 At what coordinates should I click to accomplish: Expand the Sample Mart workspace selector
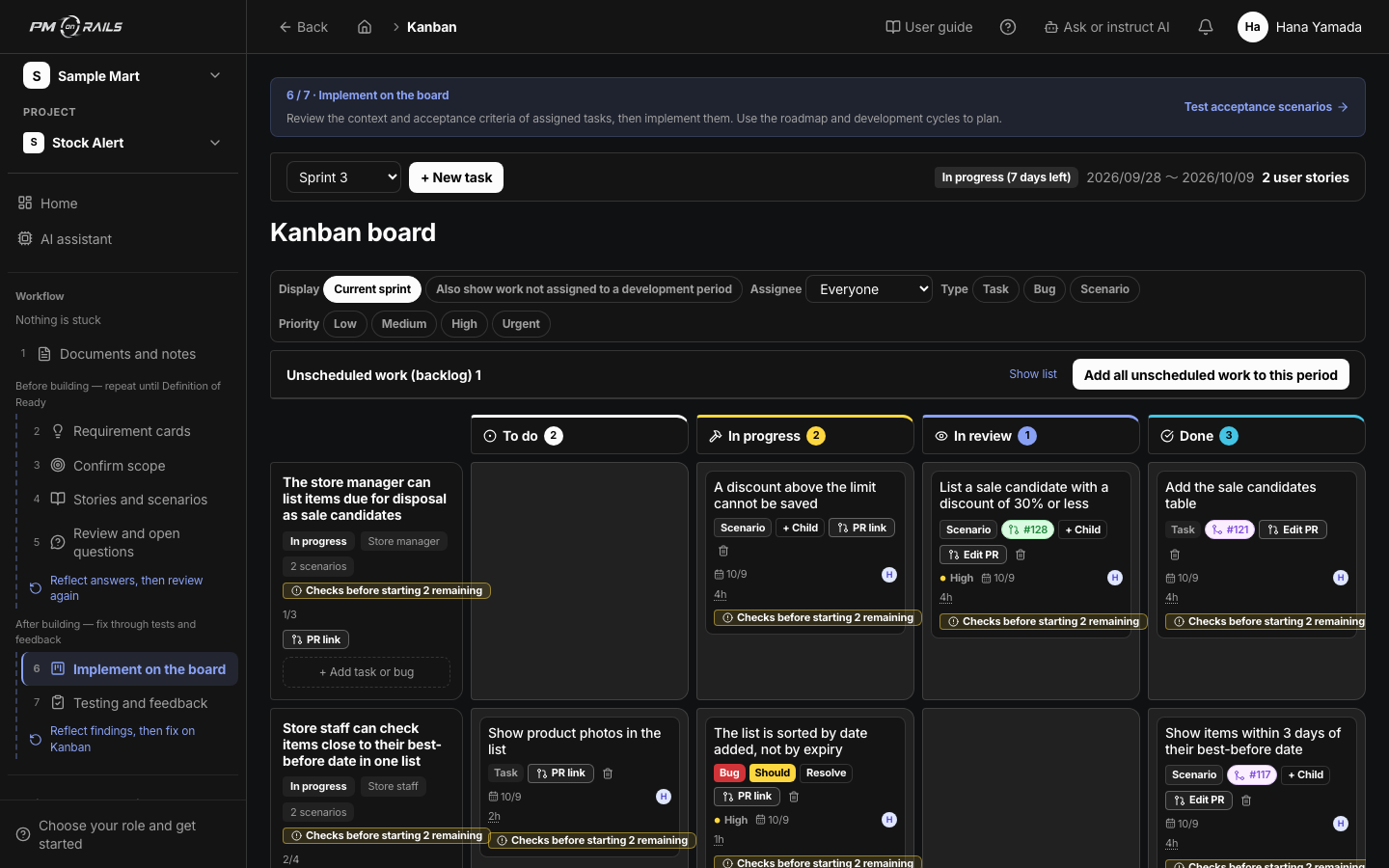coord(122,76)
